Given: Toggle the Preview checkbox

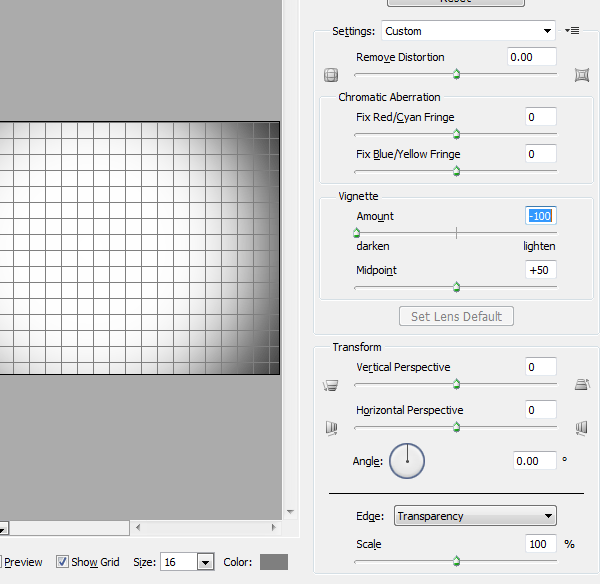Looking at the screenshot, I should click(x=1, y=562).
